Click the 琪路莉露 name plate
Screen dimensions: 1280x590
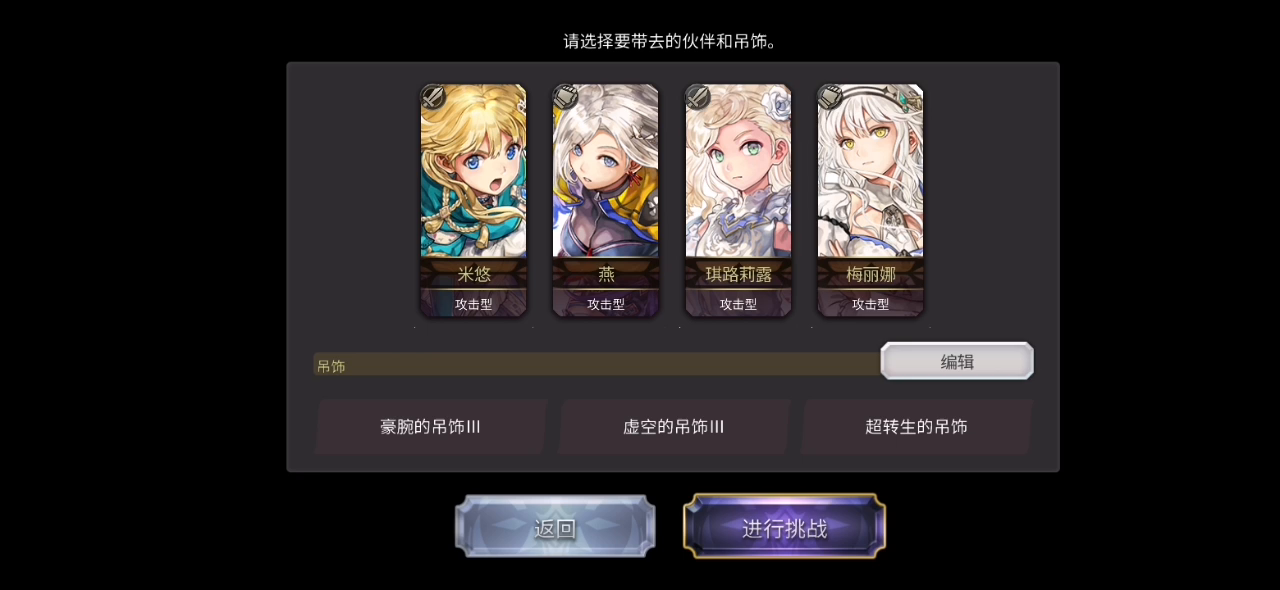(738, 274)
